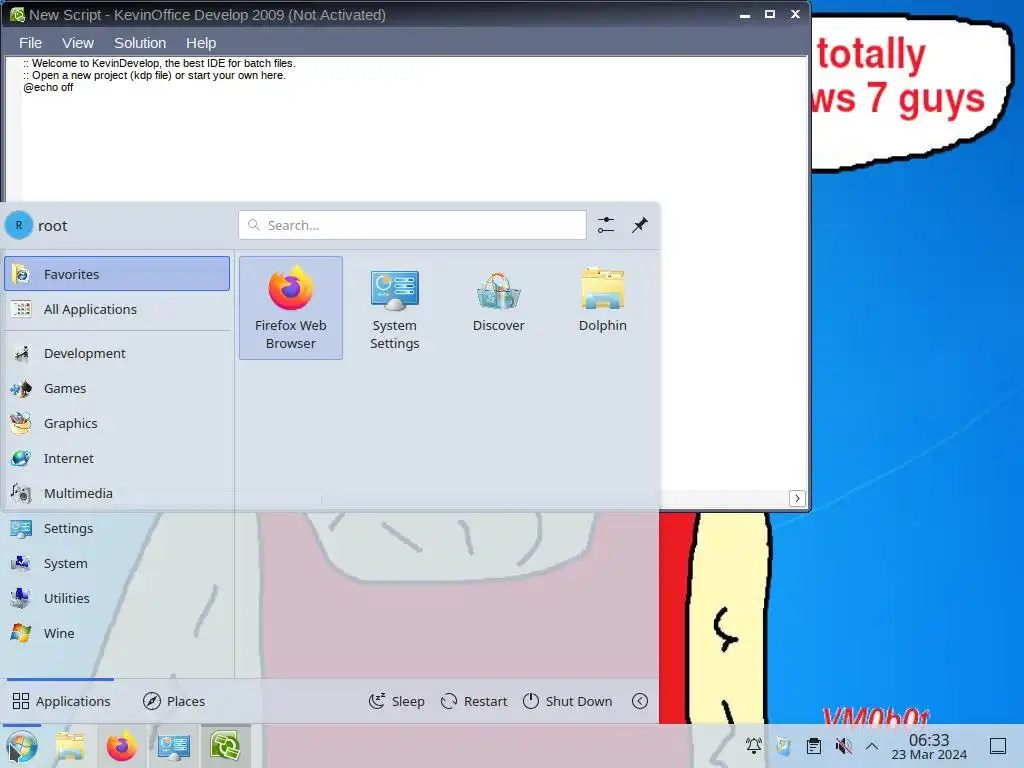Open launcher configuration sliders icon
The width and height of the screenshot is (1024, 768).
(x=606, y=225)
